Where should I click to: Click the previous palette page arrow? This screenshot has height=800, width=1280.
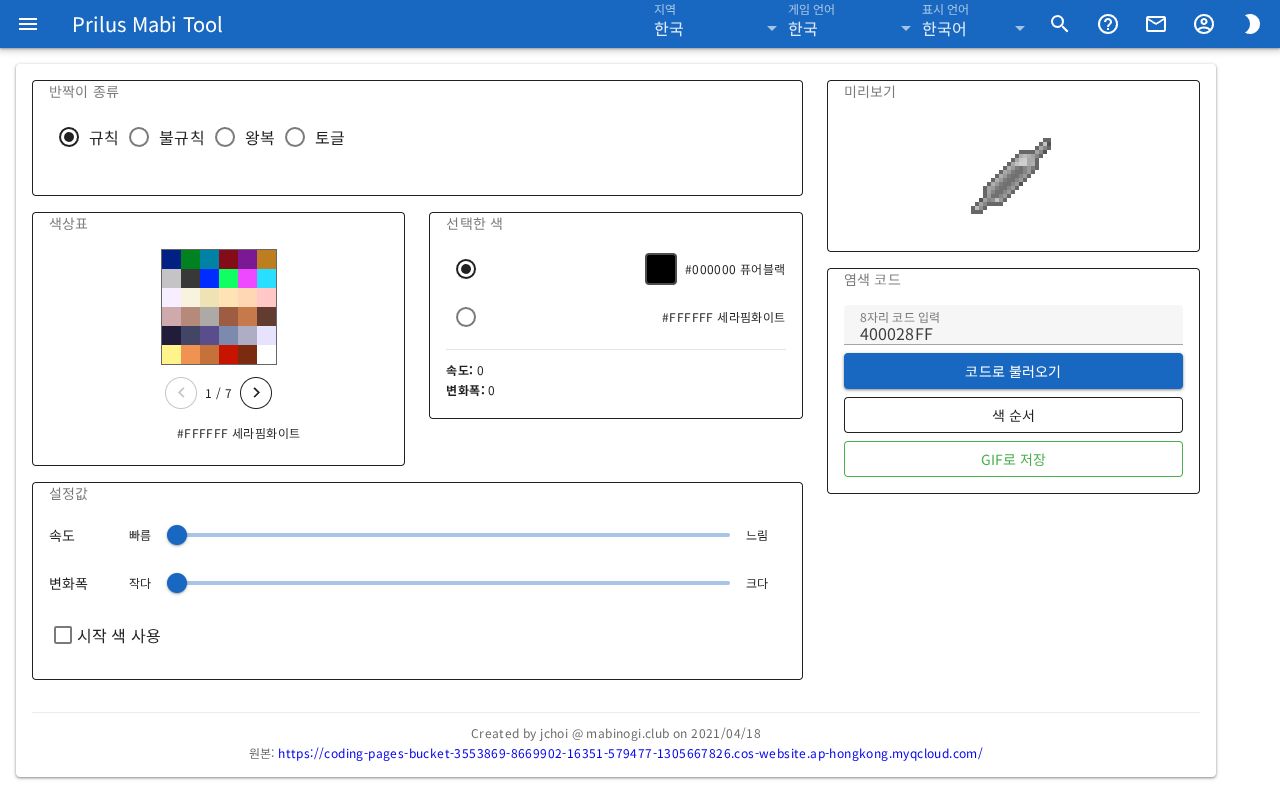point(181,393)
